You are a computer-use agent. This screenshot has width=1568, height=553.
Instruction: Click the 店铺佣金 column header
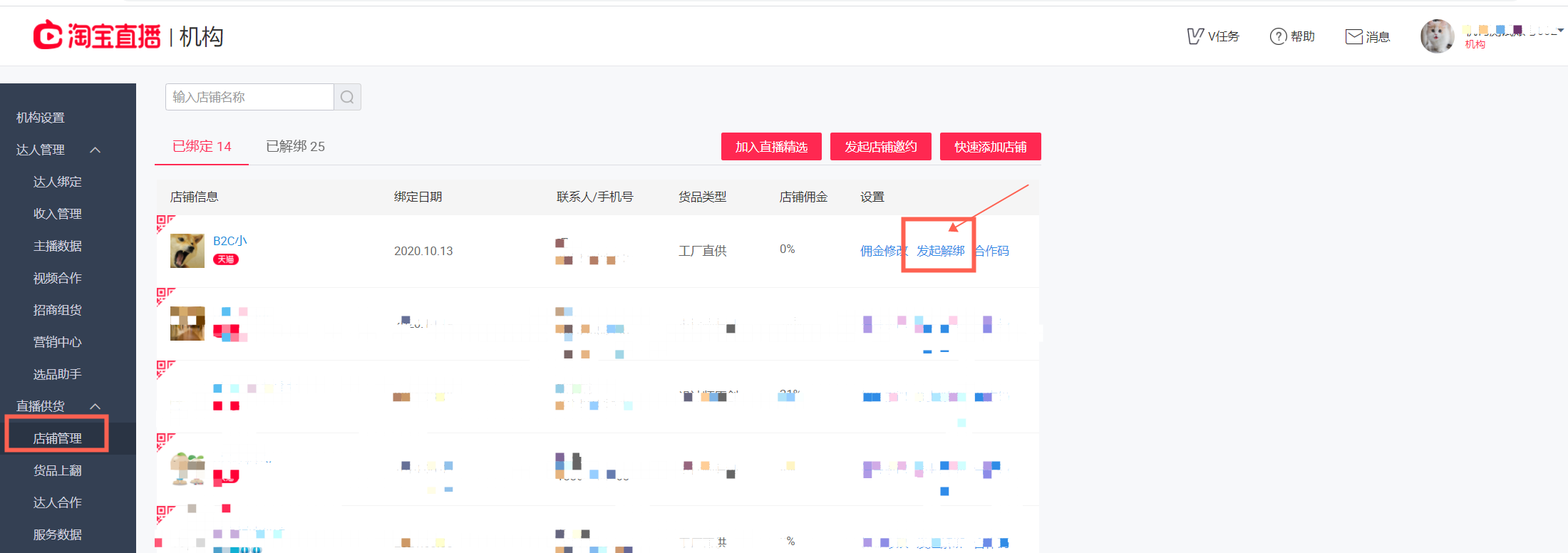tap(804, 197)
